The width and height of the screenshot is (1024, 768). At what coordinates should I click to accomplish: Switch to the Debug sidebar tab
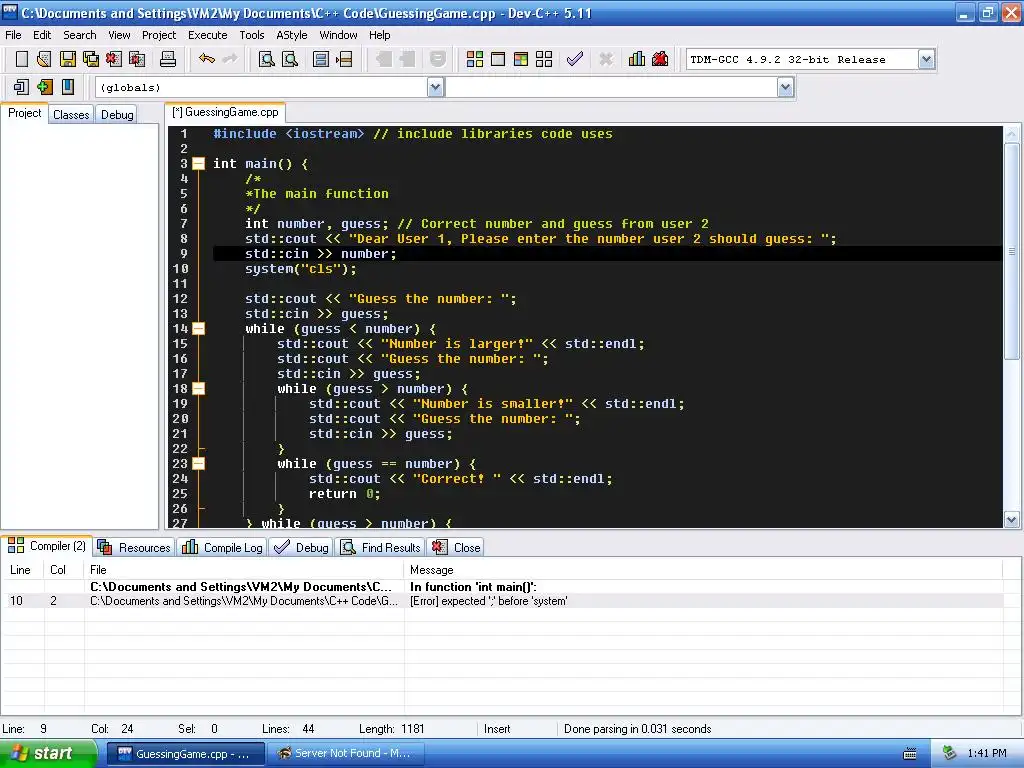tap(117, 115)
